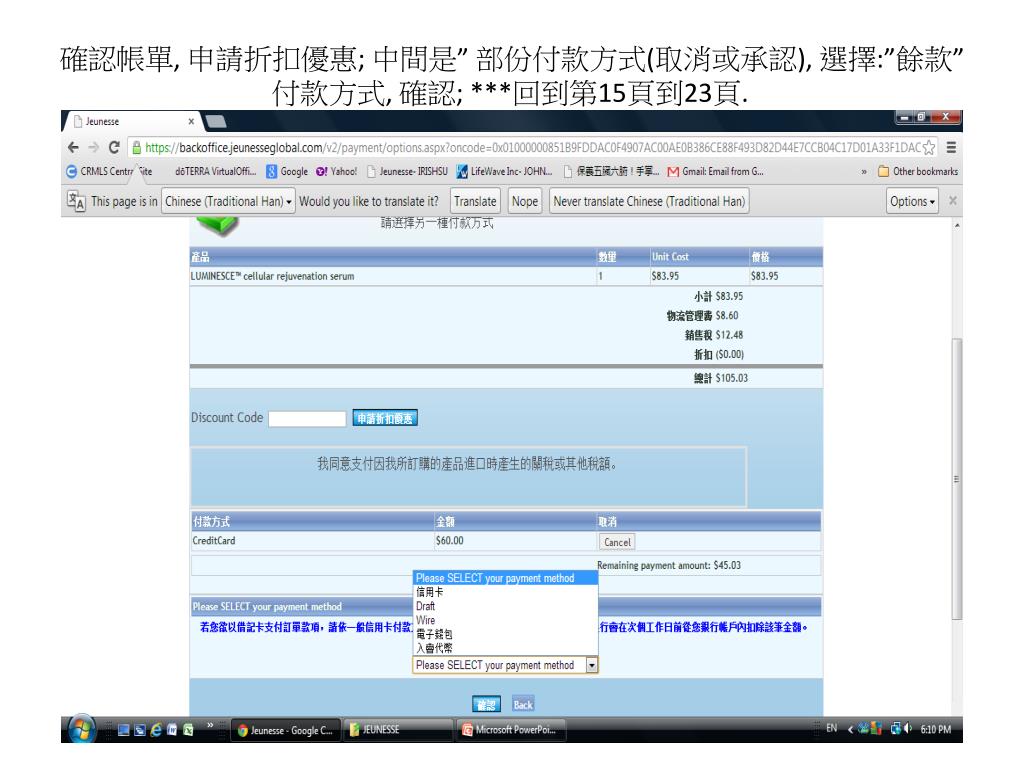The image size is (1024, 768).
Task: Click Switch between windows quick launch icon
Action: tap(140, 730)
